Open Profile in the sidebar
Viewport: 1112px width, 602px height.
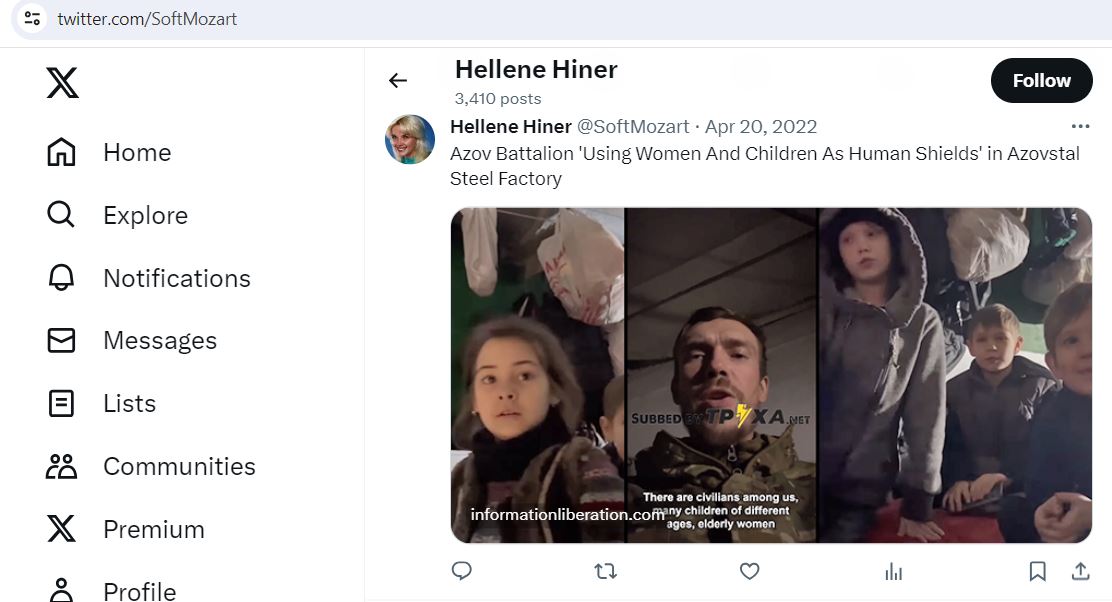coord(111,591)
